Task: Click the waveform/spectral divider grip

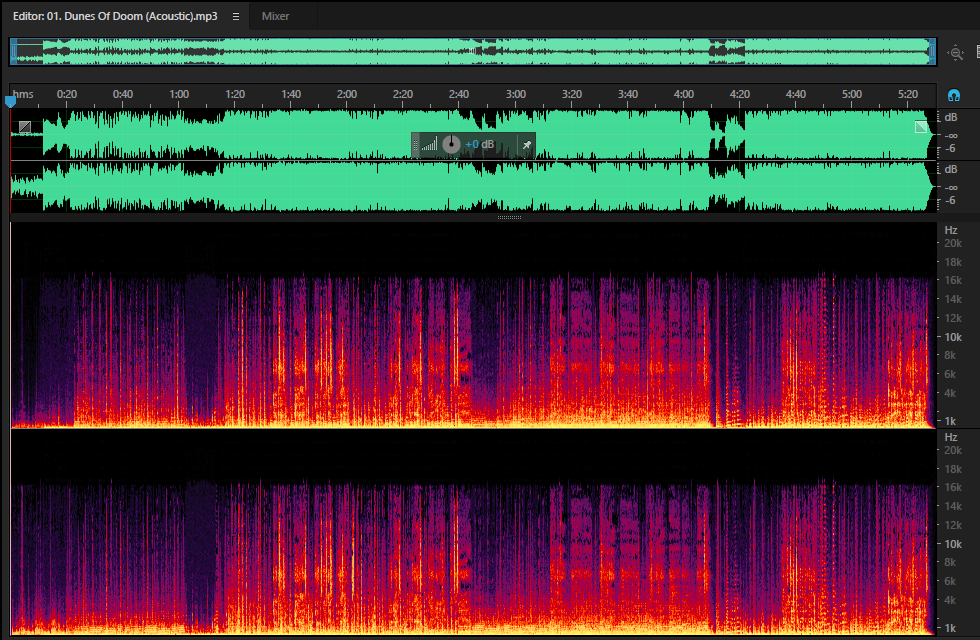Action: point(509,218)
